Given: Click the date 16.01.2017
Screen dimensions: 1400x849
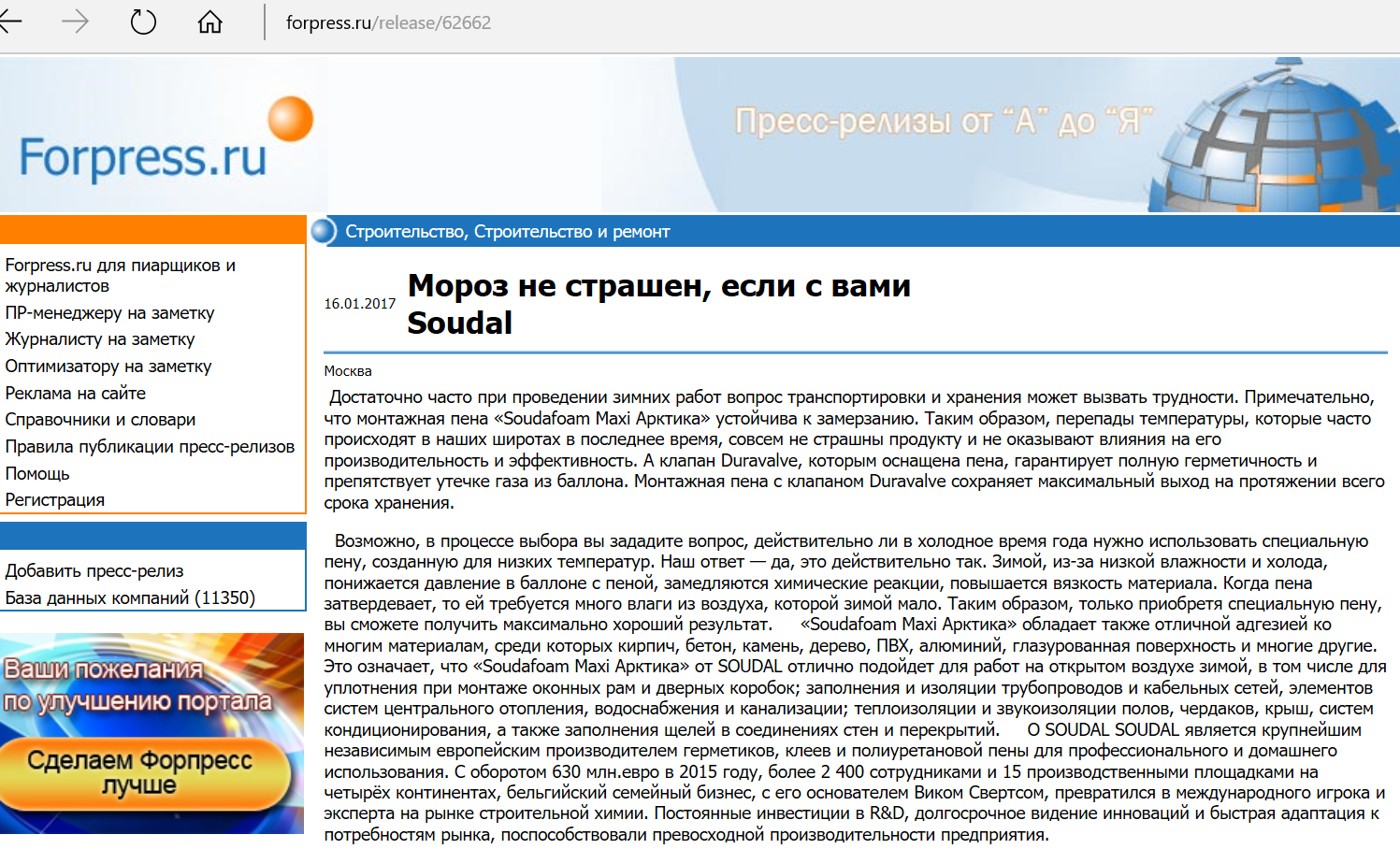Looking at the screenshot, I should click(360, 304).
